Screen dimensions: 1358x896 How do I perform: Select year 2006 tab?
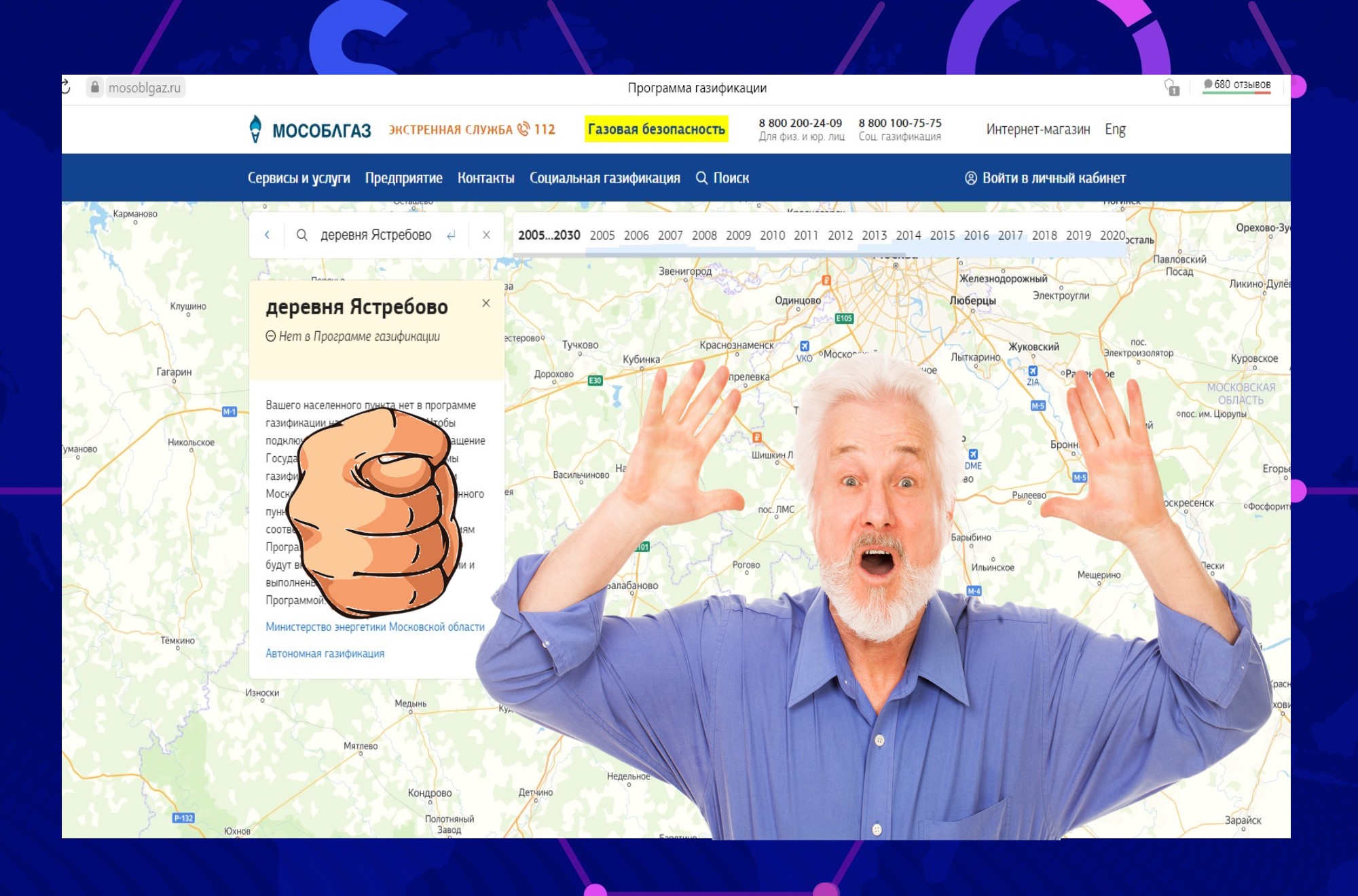coord(636,235)
